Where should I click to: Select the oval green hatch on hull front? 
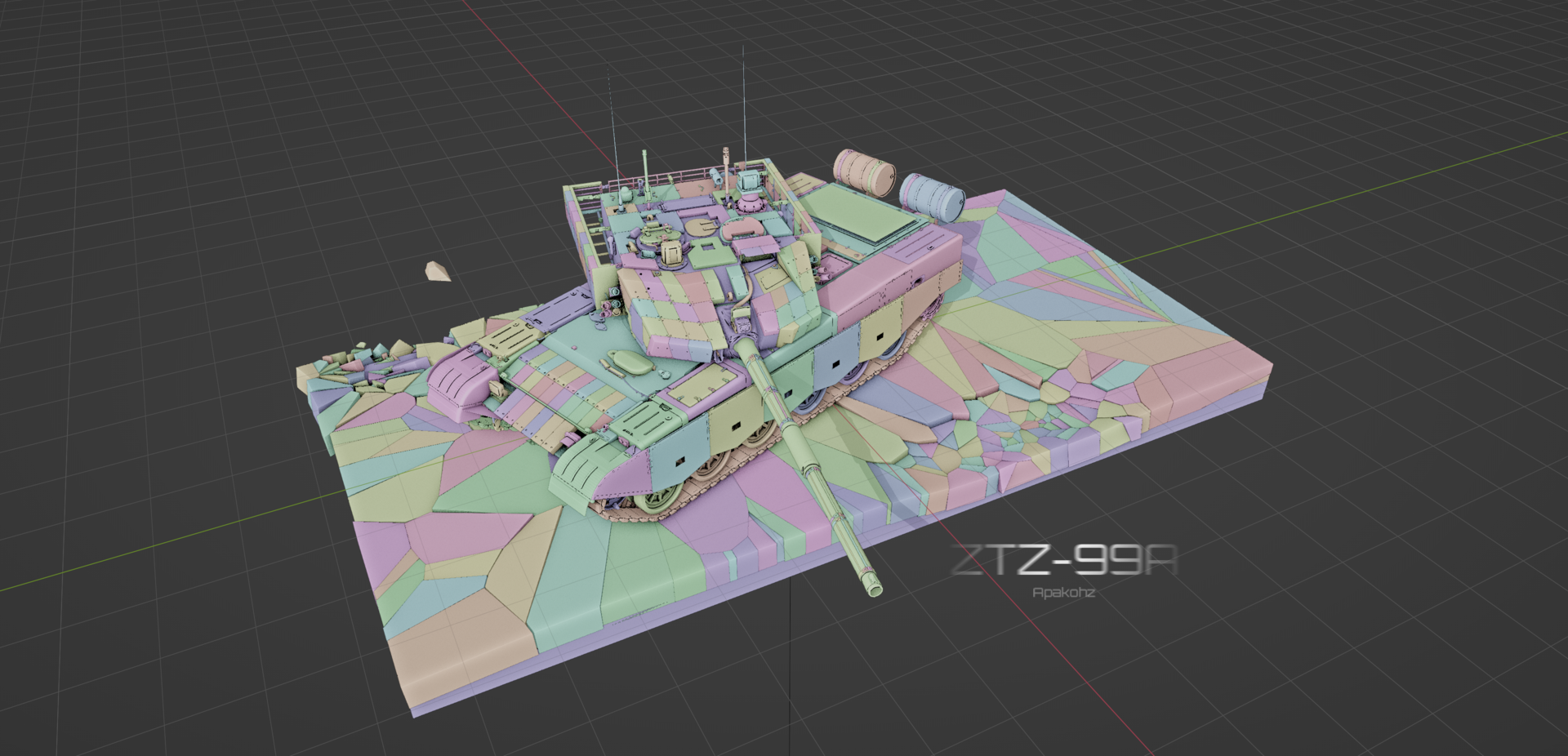pyautogui.click(x=629, y=361)
